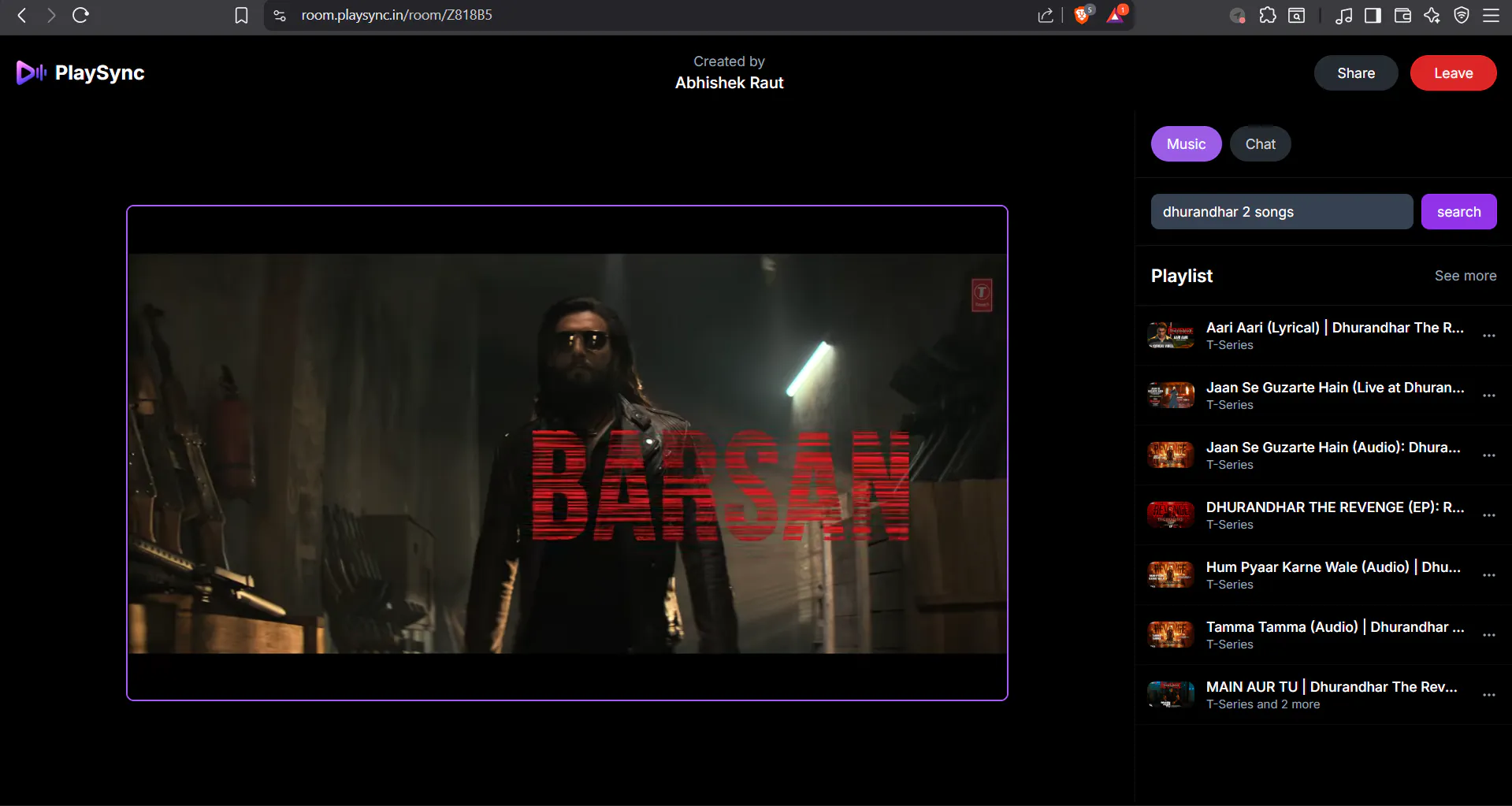Bookmark this page
This screenshot has height=806, width=1512.
[242, 15]
